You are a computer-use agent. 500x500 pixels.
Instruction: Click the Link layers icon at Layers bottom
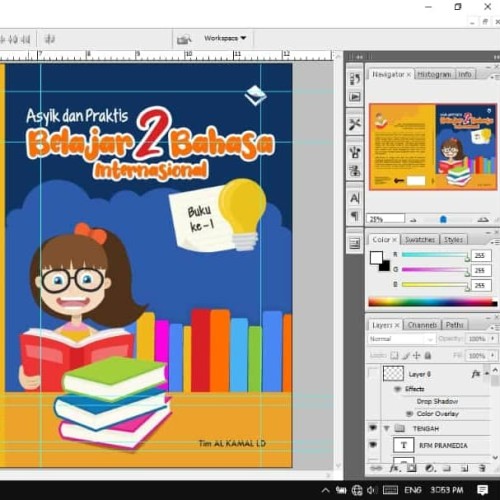(x=376, y=469)
